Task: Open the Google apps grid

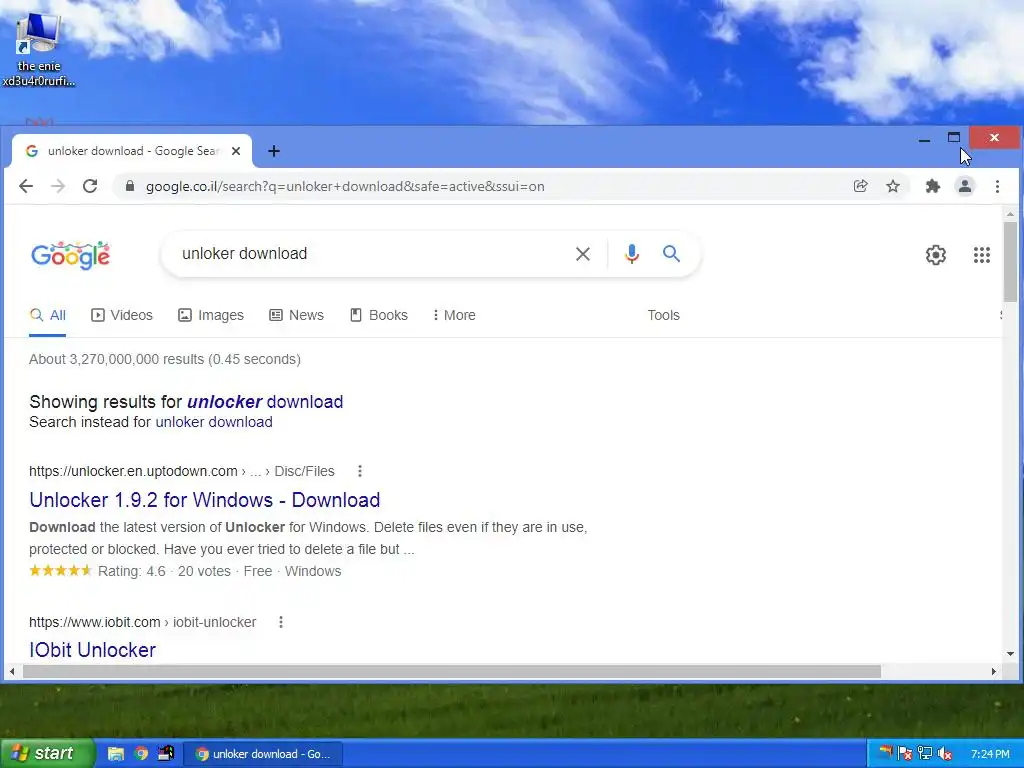Action: [x=982, y=255]
